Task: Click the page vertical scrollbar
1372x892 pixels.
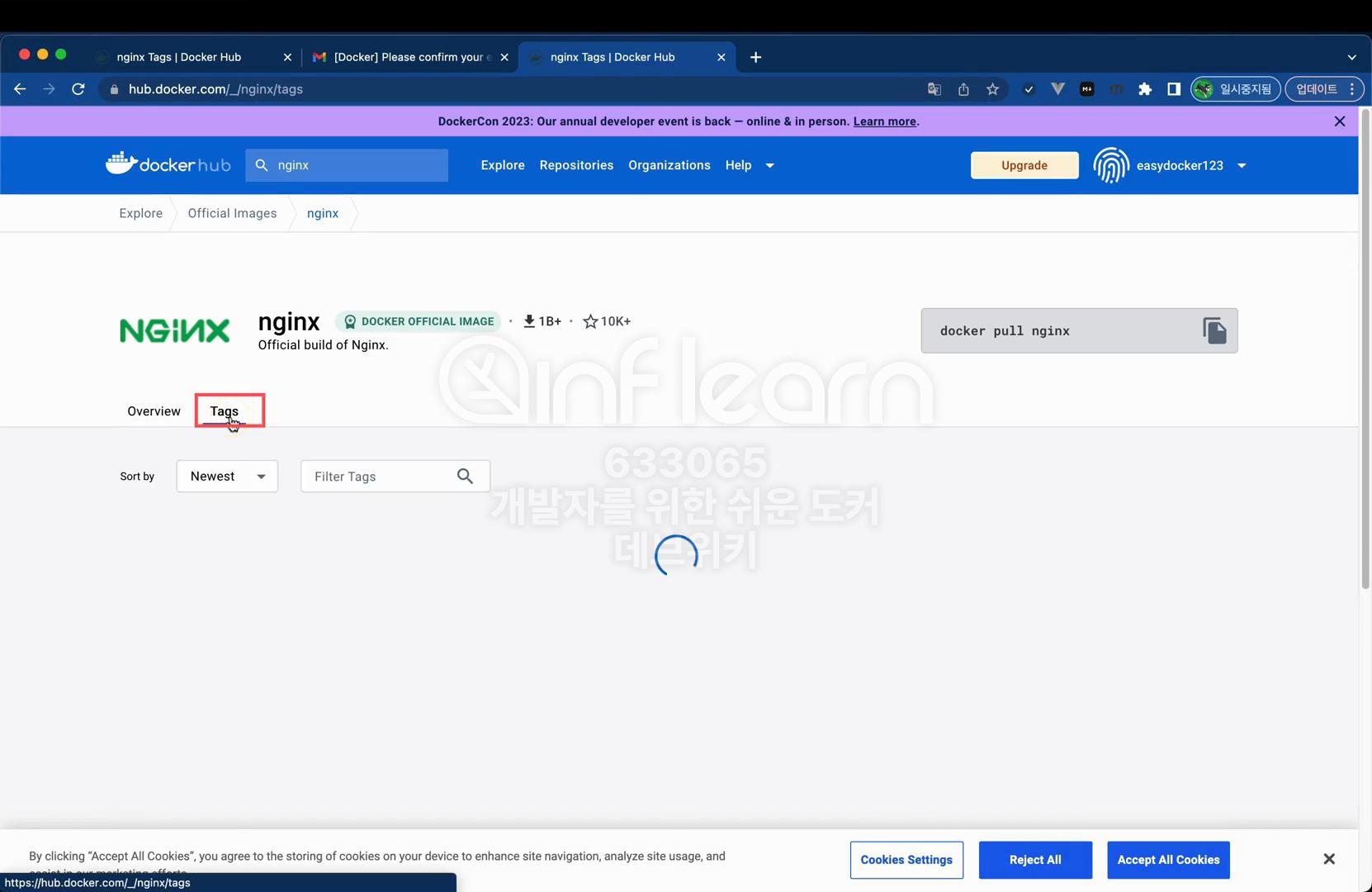Action: 1365,350
